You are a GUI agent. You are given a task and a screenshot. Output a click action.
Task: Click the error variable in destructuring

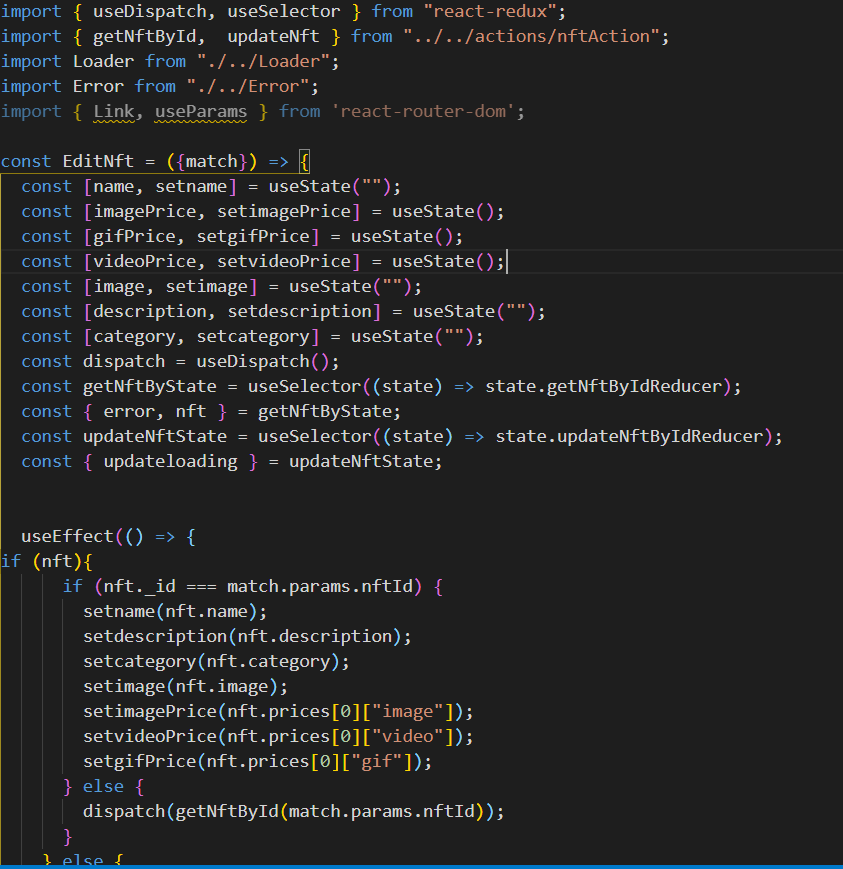129,411
